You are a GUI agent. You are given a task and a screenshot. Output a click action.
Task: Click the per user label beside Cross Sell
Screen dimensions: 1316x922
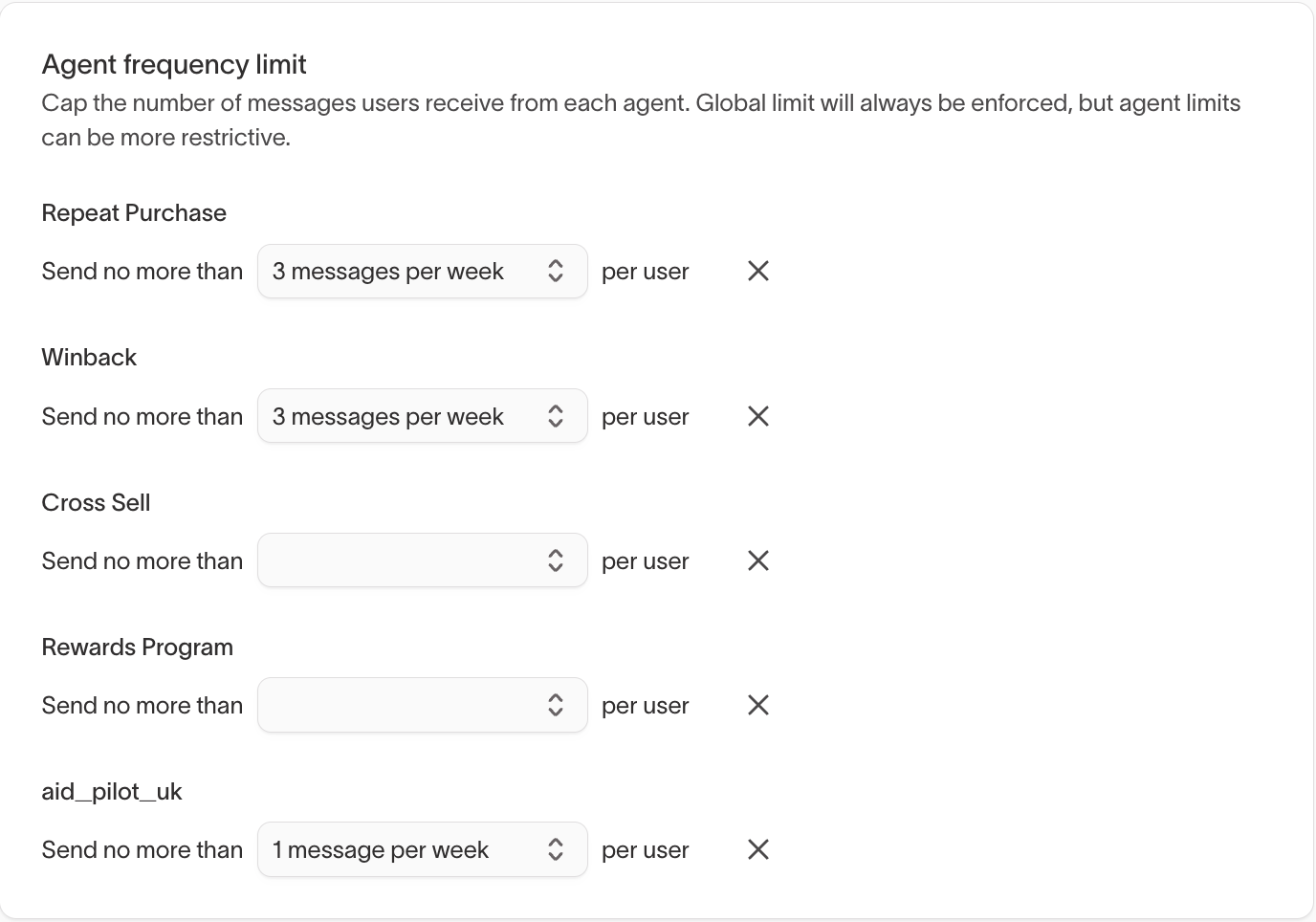pos(645,560)
